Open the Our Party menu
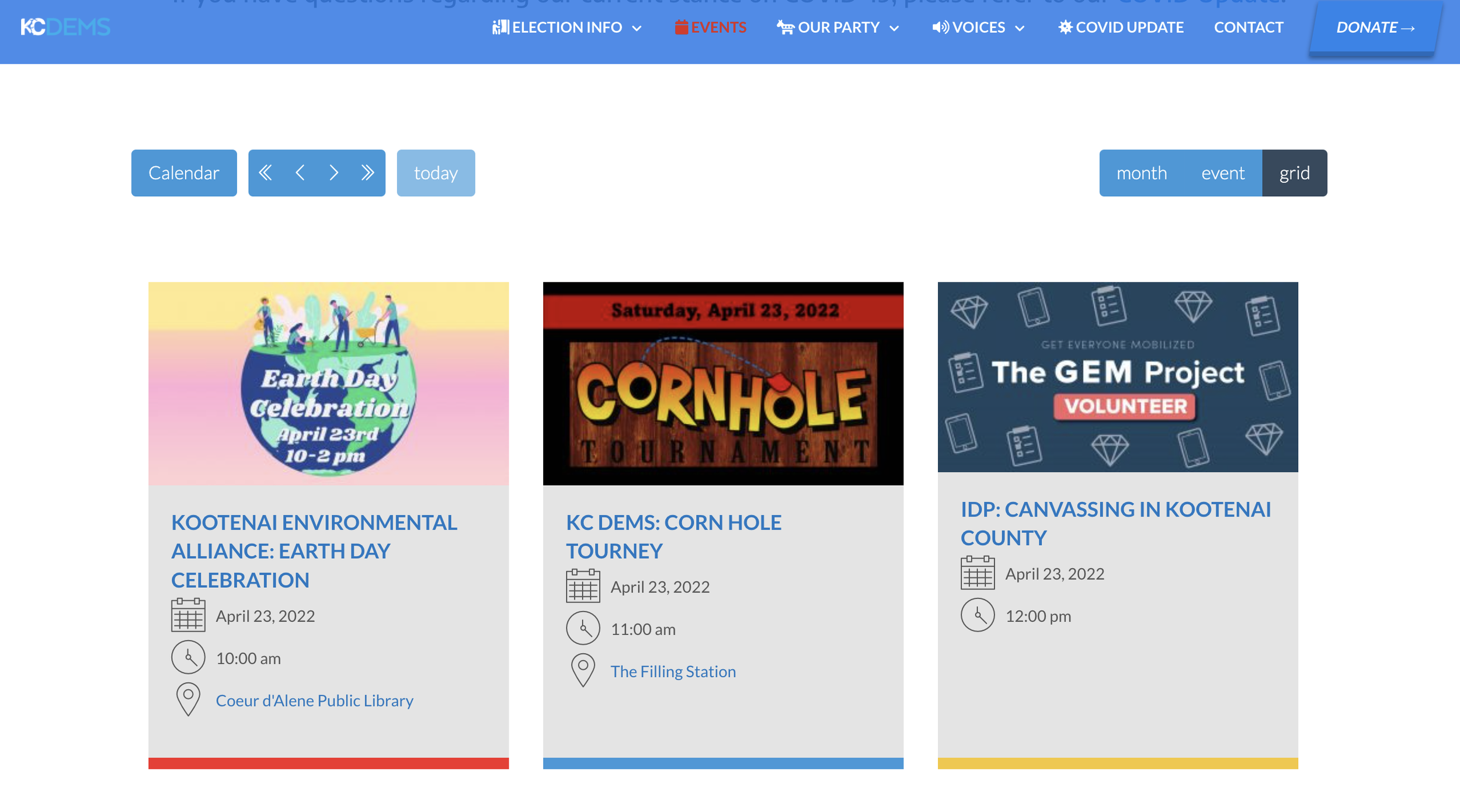This screenshot has height=812, width=1460. tap(838, 27)
